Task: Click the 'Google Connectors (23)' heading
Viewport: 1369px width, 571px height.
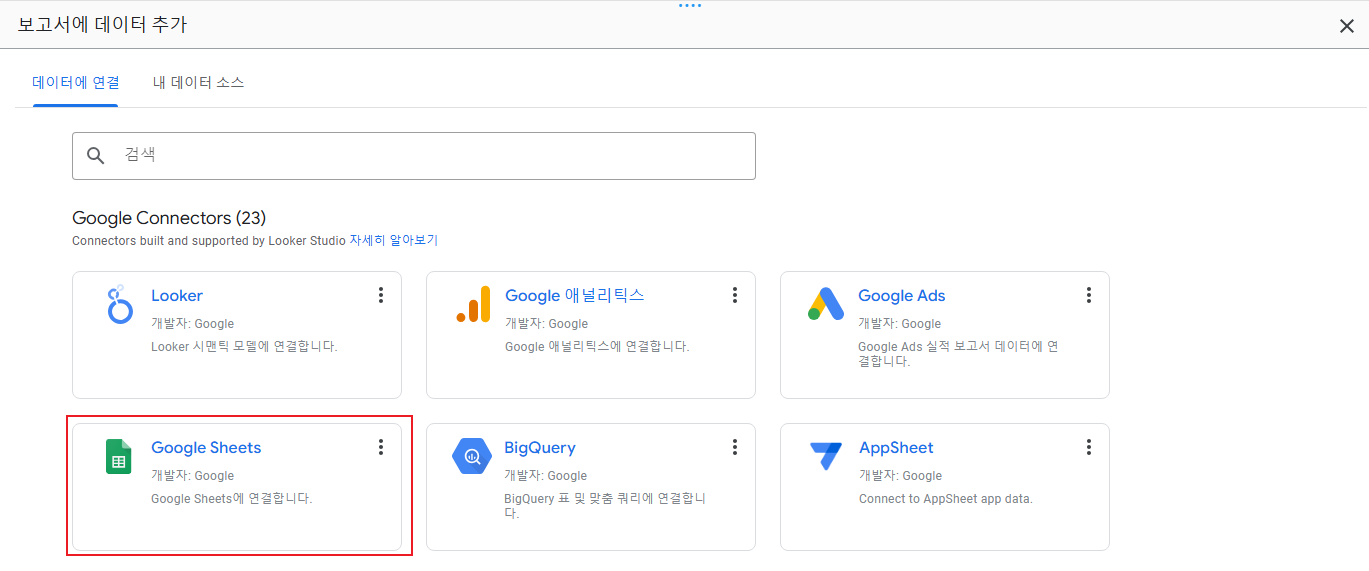Action: pos(169,218)
